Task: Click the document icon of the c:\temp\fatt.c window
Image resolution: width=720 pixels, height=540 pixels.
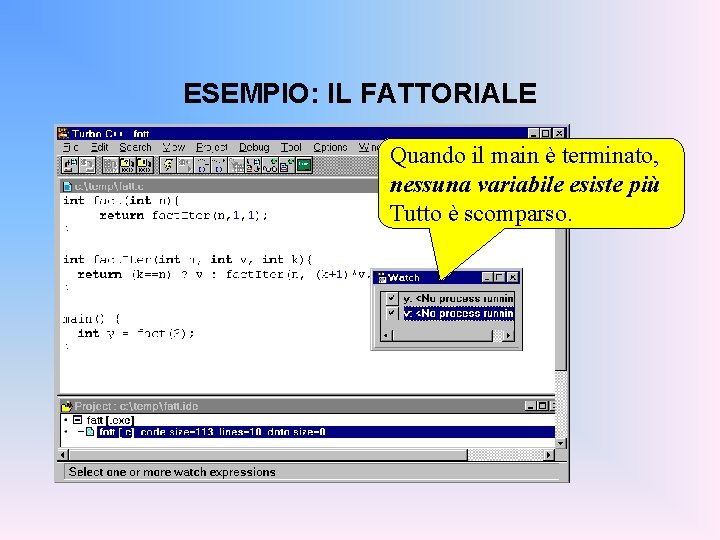Action: pos(67,186)
